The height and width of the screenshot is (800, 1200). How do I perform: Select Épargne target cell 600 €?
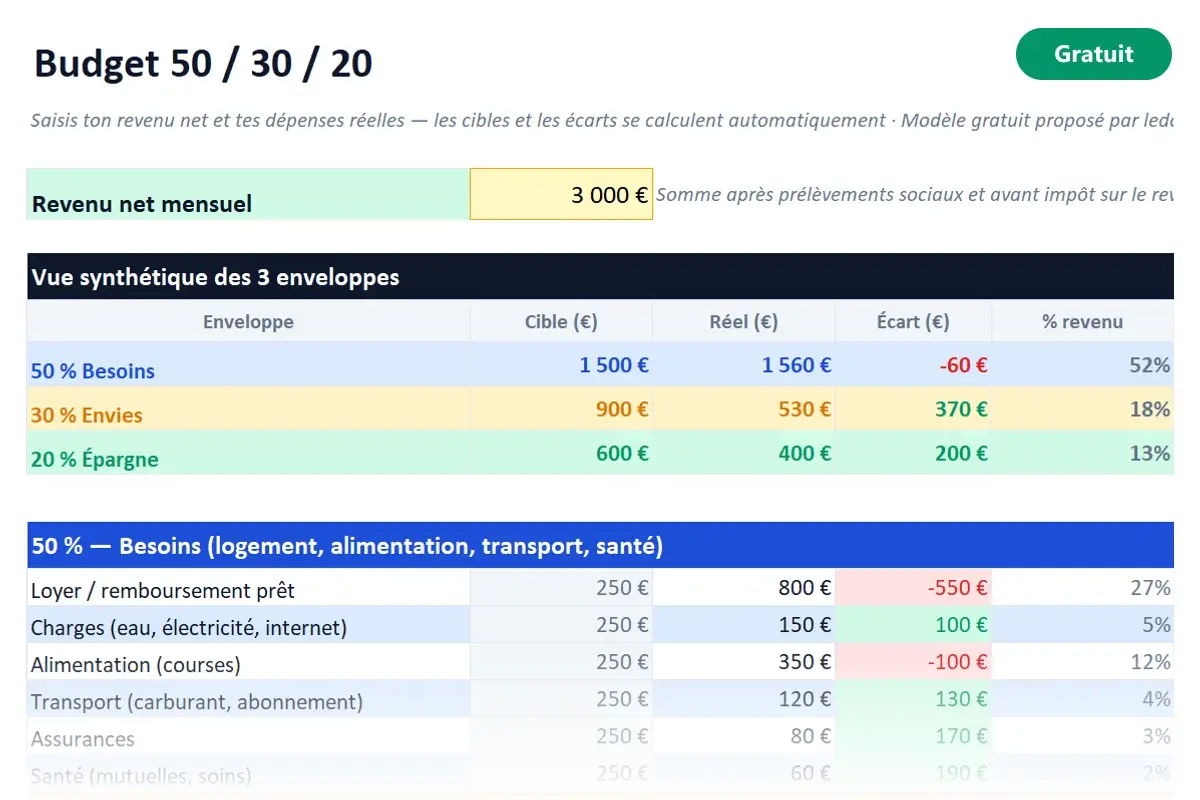[x=561, y=453]
